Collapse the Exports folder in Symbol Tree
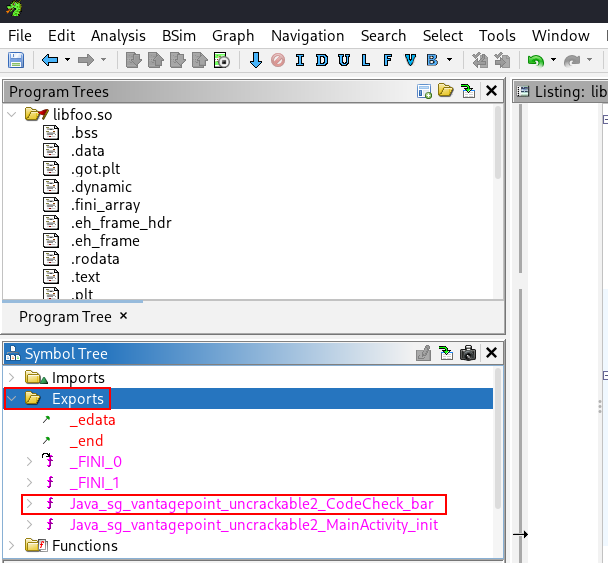 pos(12,399)
